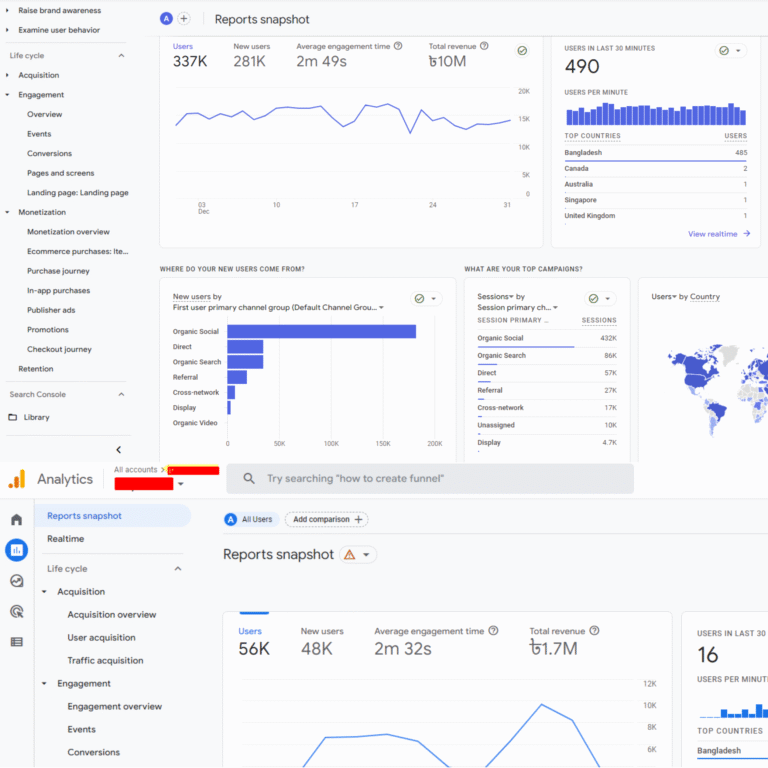Click the Add comparison button
The image size is (768, 768).
pyautogui.click(x=327, y=520)
